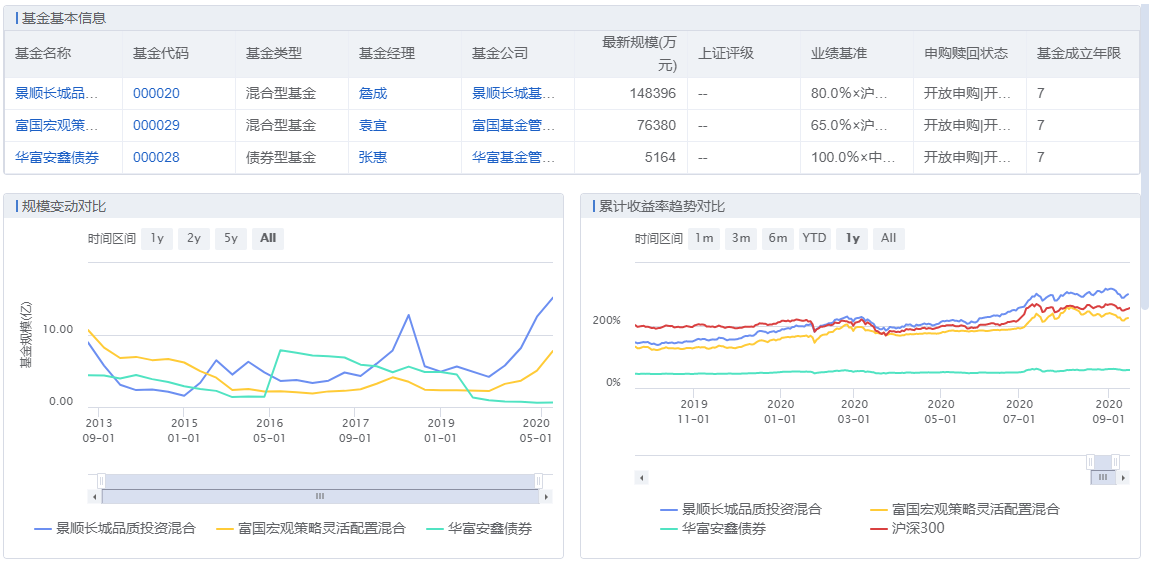Click right scroll arrow under return chart
Image resolution: width=1150 pixels, height=568 pixels.
click(x=1125, y=478)
